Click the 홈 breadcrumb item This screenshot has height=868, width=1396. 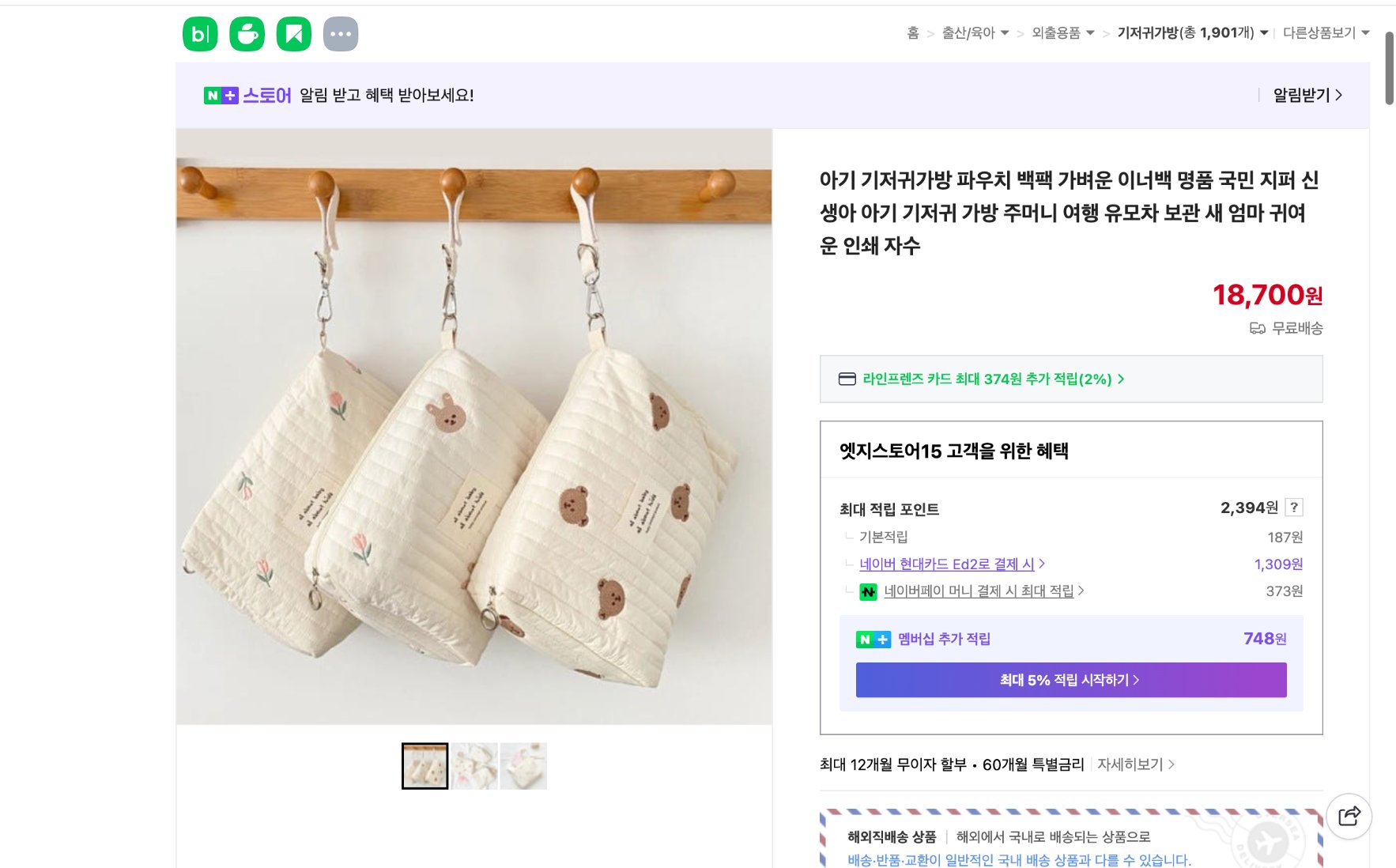911,33
